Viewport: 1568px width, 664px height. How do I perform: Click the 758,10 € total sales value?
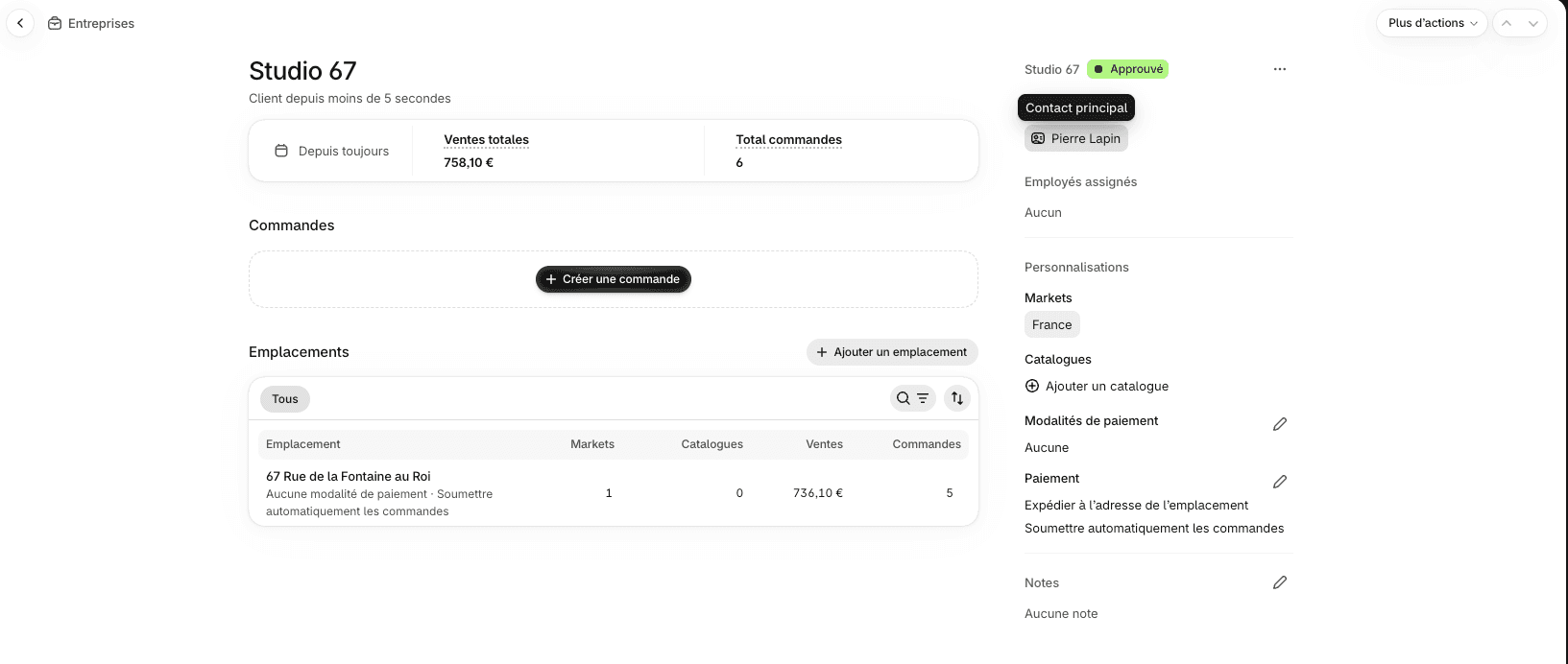pos(469,162)
